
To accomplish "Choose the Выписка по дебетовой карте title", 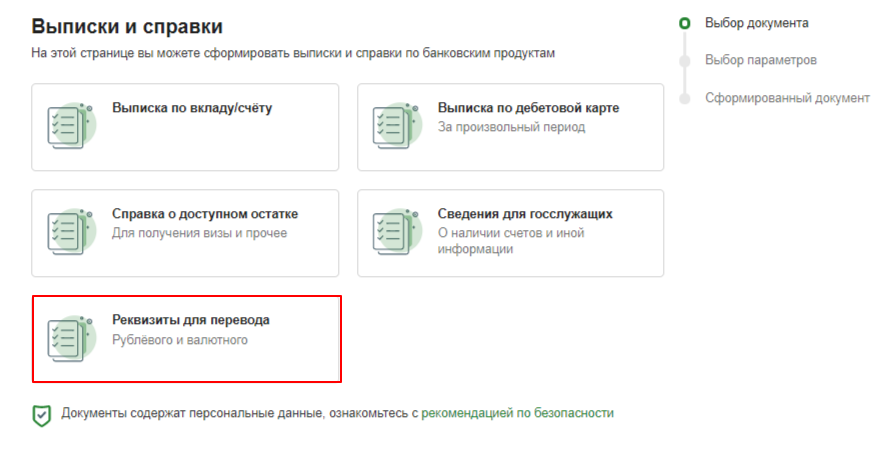I will (x=528, y=108).
